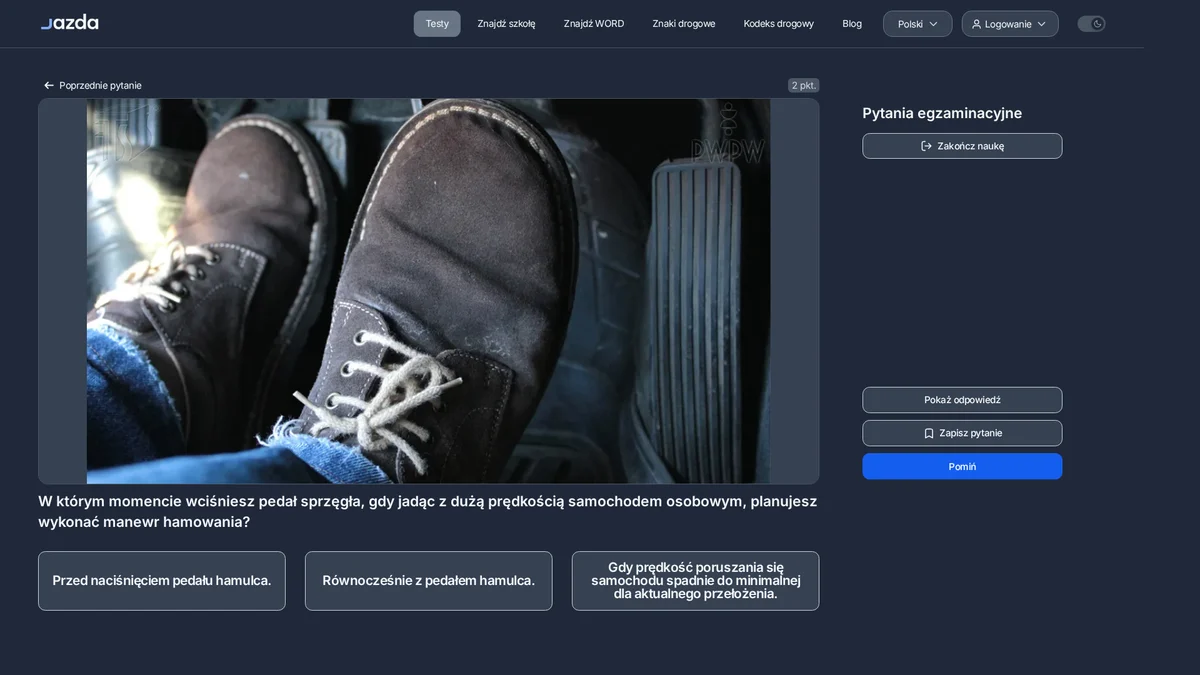Image resolution: width=1200 pixels, height=675 pixels.
Task: Open the Znajdź WORD menu item
Action: point(594,24)
